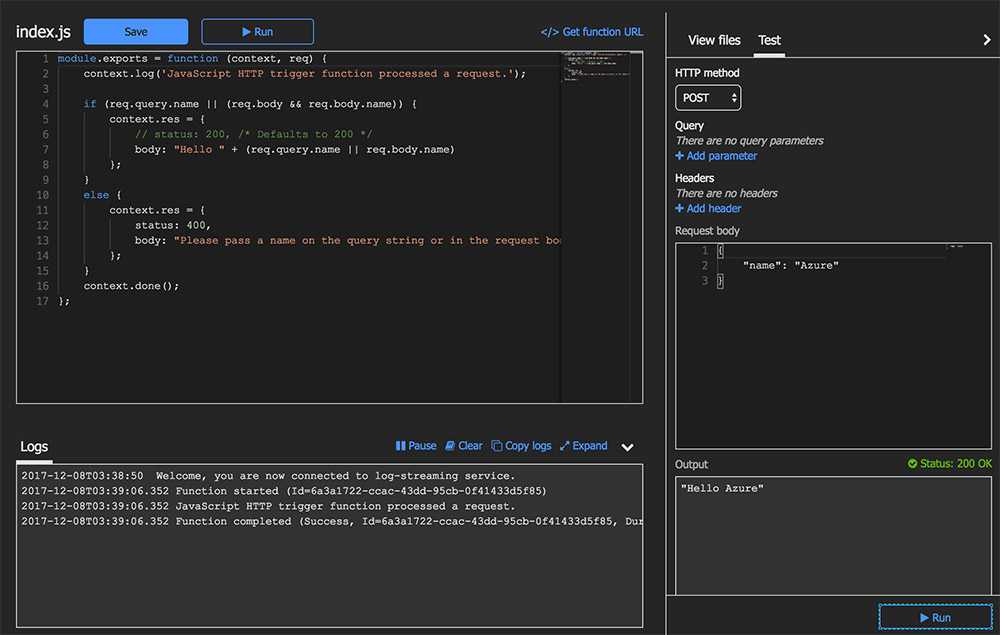The width and height of the screenshot is (1000, 635).
Task: Clear the logs
Action: click(464, 446)
